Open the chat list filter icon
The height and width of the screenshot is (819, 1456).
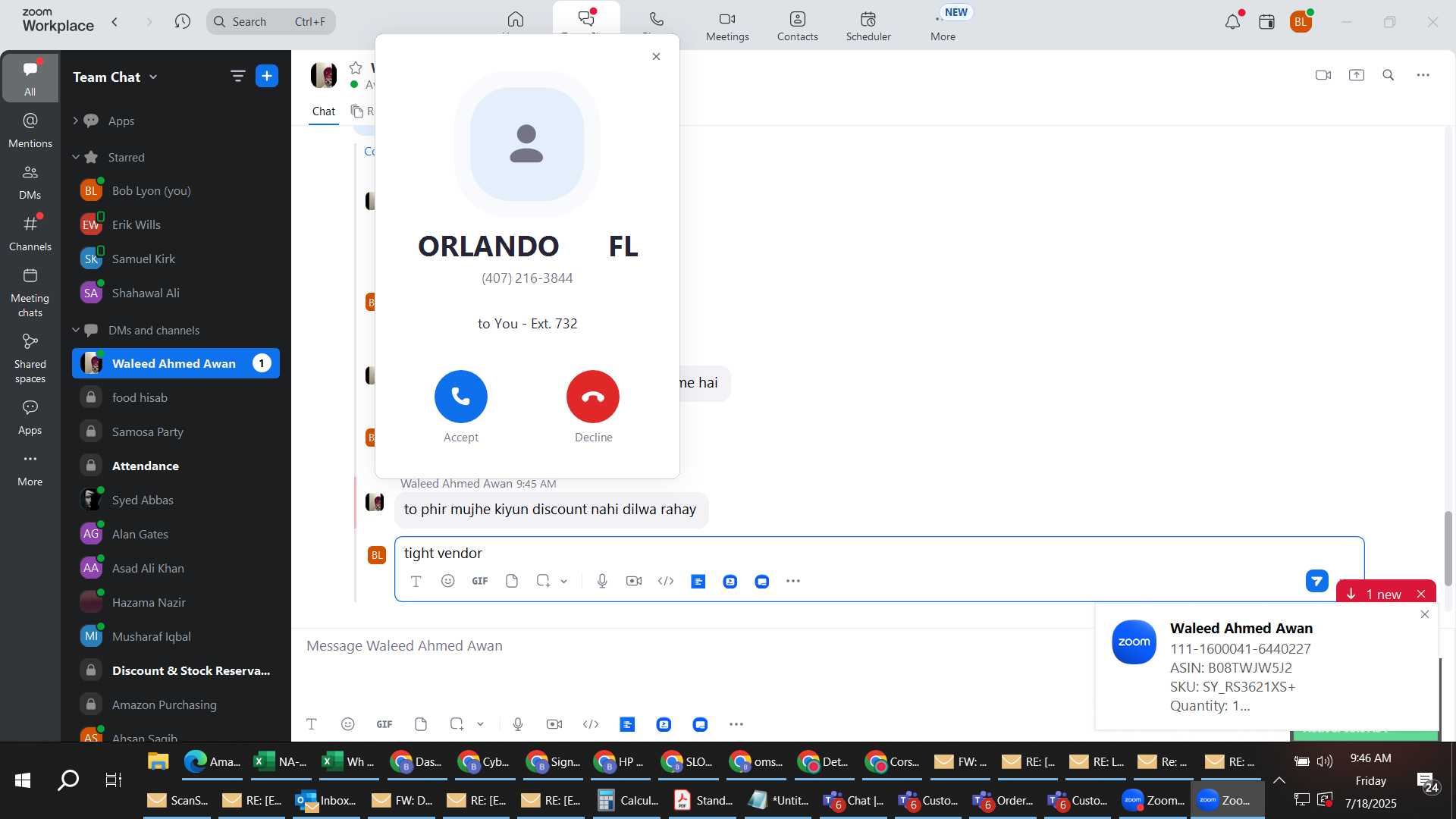(x=238, y=76)
